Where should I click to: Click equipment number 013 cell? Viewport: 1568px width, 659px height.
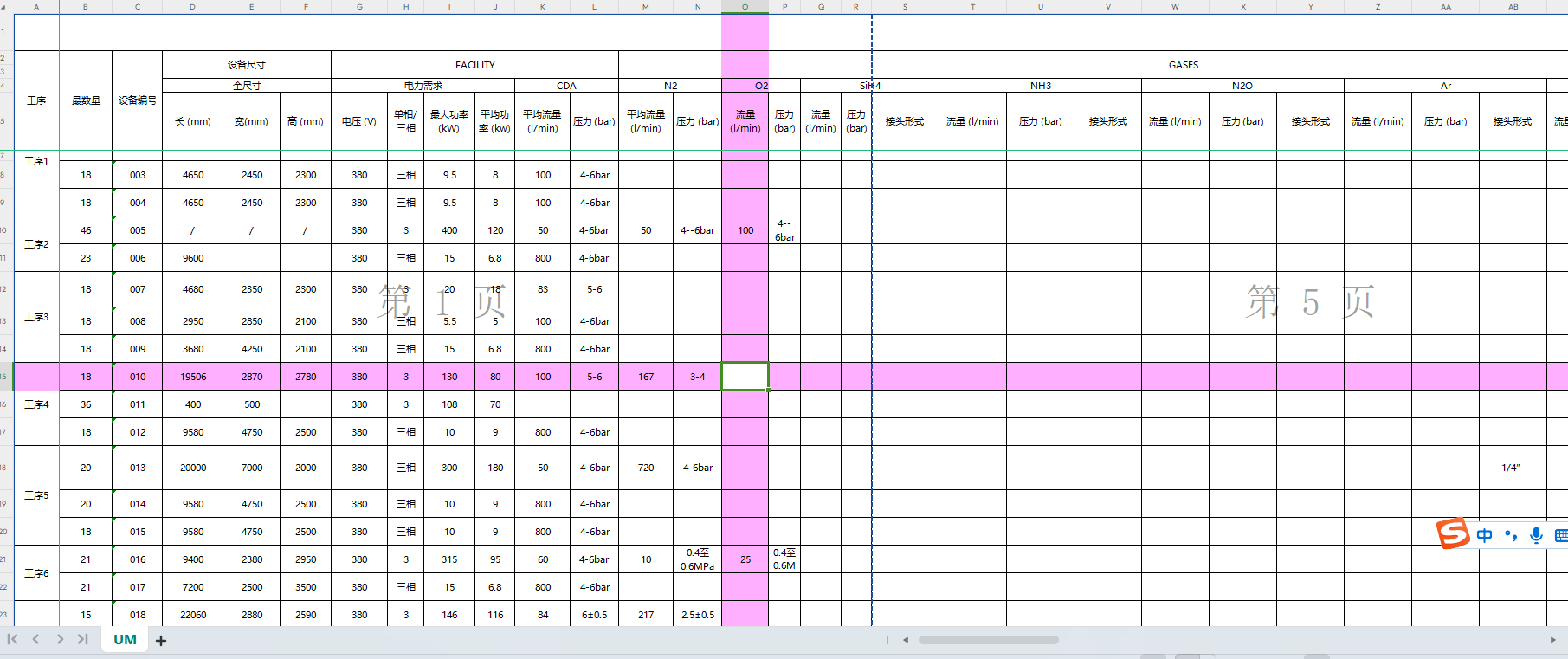[x=138, y=468]
